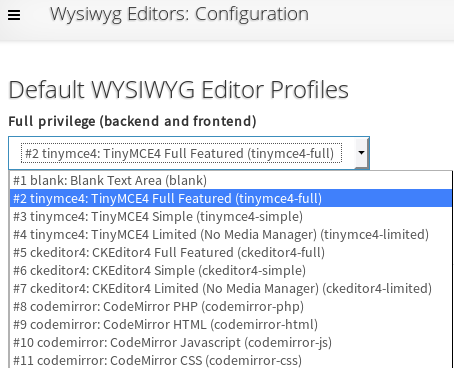The width and height of the screenshot is (454, 368).
Task: Choose '#6 ckeditor4: CKEditor4 Simple' option
Action: pos(231,271)
